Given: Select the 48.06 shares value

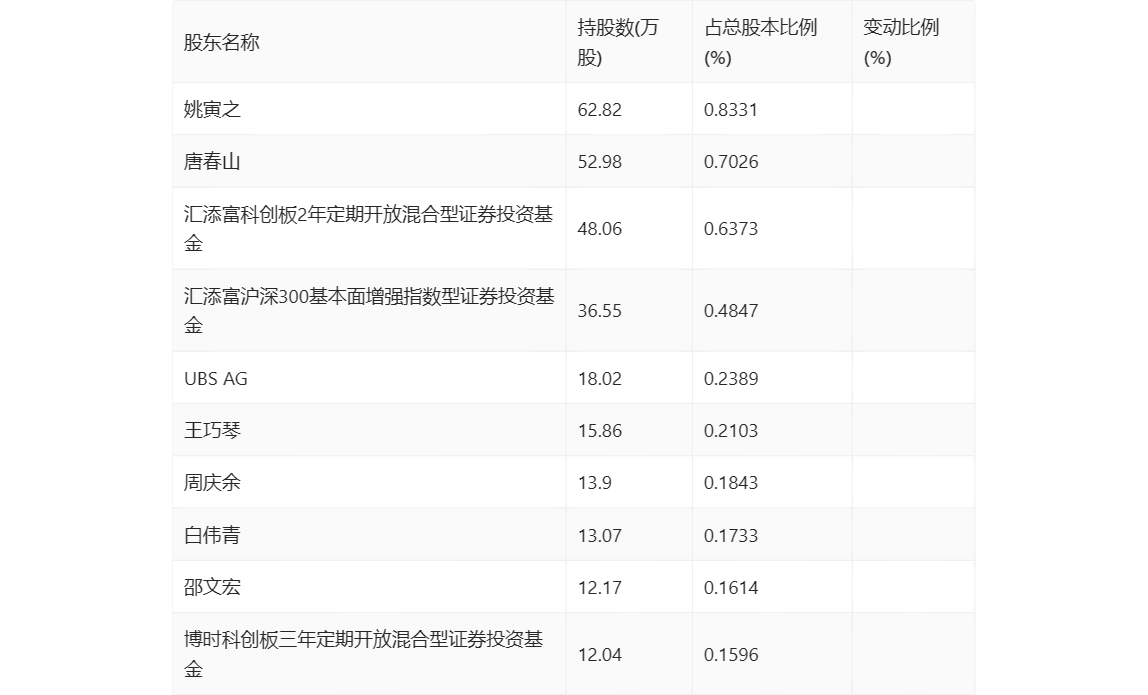Looking at the screenshot, I should tap(599, 229).
